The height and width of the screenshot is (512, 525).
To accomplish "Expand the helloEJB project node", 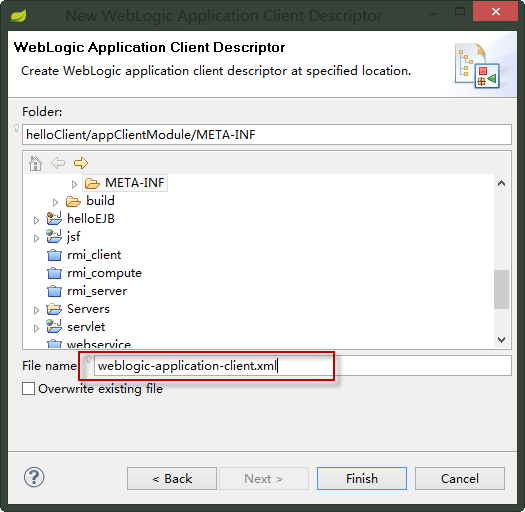I will tap(36, 220).
